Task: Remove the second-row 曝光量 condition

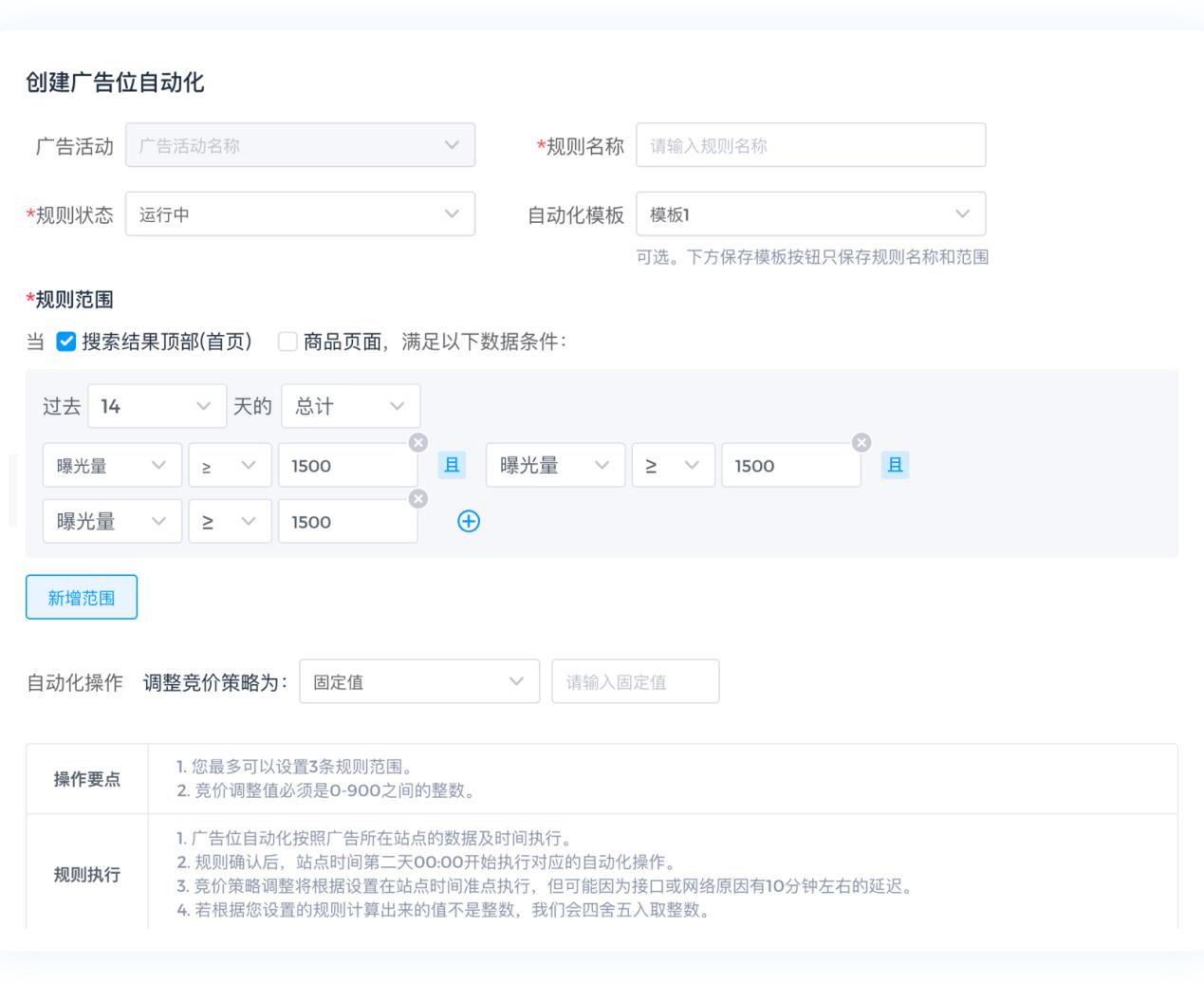Action: (417, 499)
